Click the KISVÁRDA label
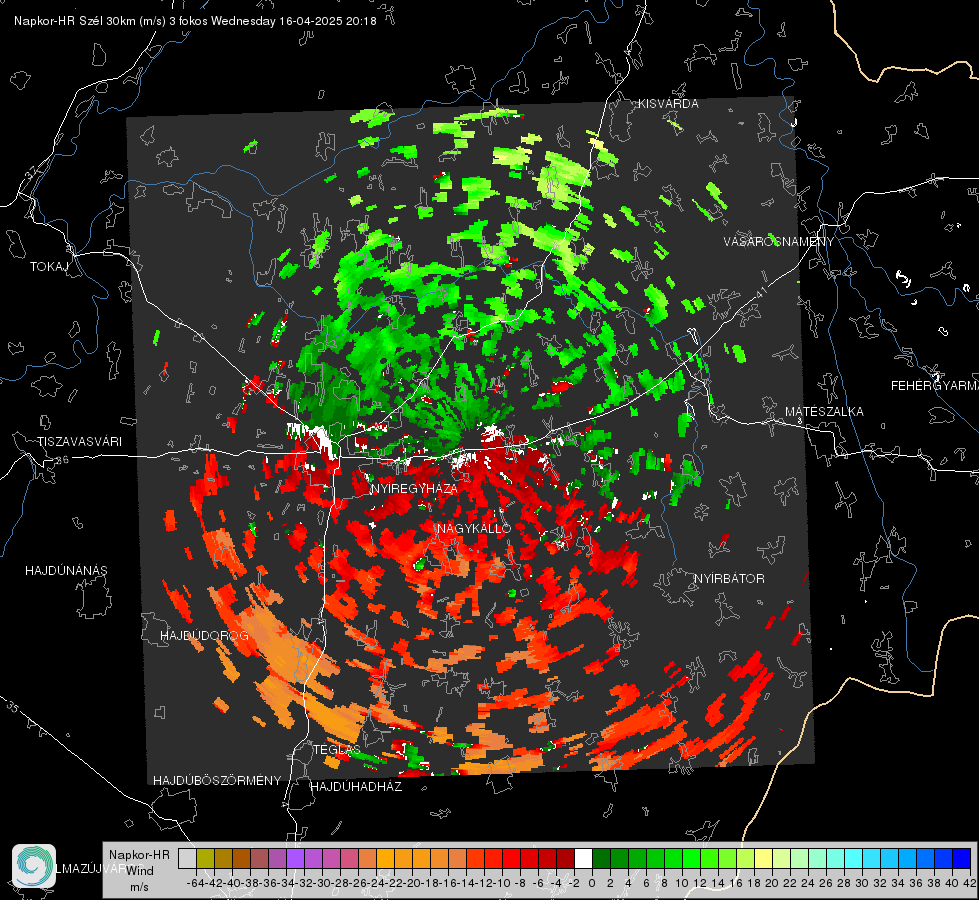The image size is (979, 900). click(x=668, y=104)
